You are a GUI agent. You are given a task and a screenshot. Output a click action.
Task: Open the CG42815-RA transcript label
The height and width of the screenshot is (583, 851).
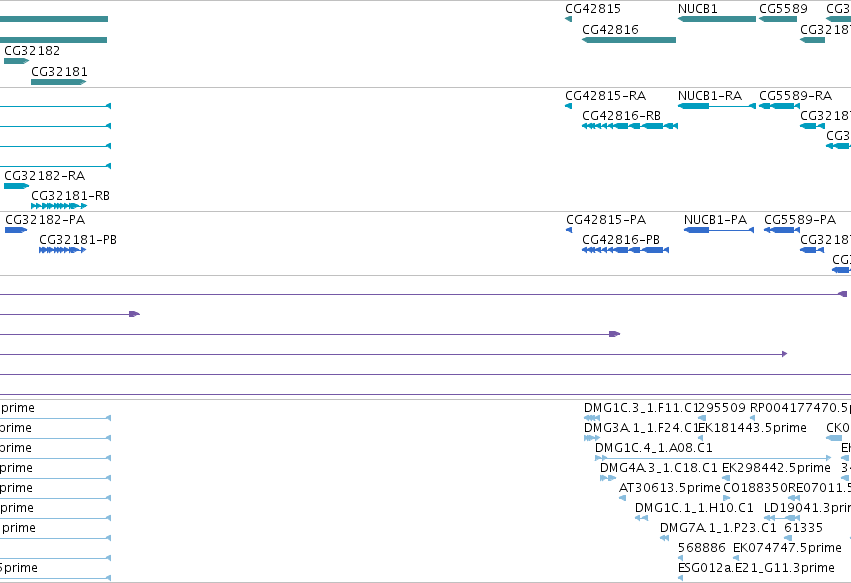click(606, 96)
